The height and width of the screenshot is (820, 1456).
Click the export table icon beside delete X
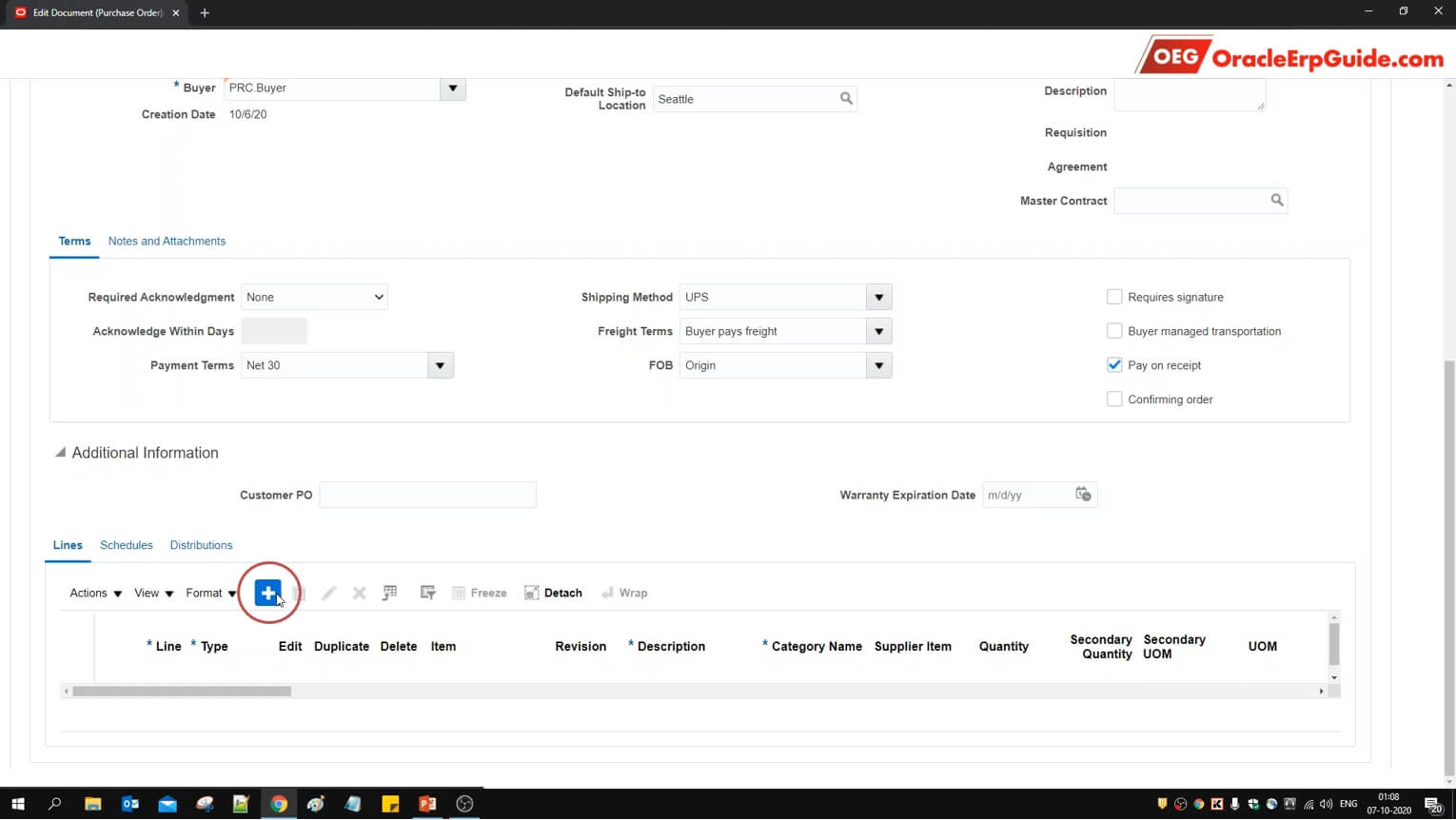(389, 593)
